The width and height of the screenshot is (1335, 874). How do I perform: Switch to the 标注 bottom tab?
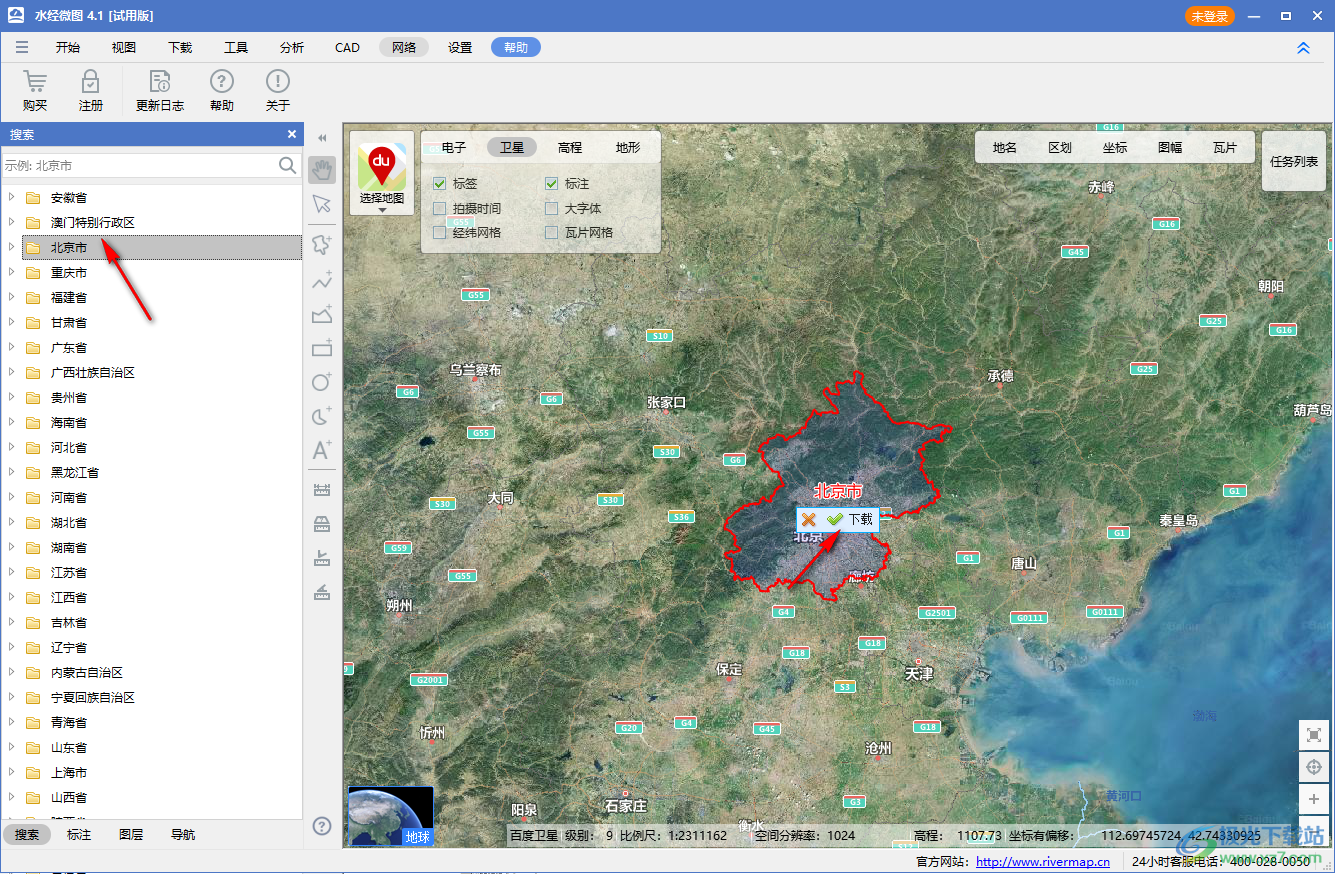tap(79, 834)
